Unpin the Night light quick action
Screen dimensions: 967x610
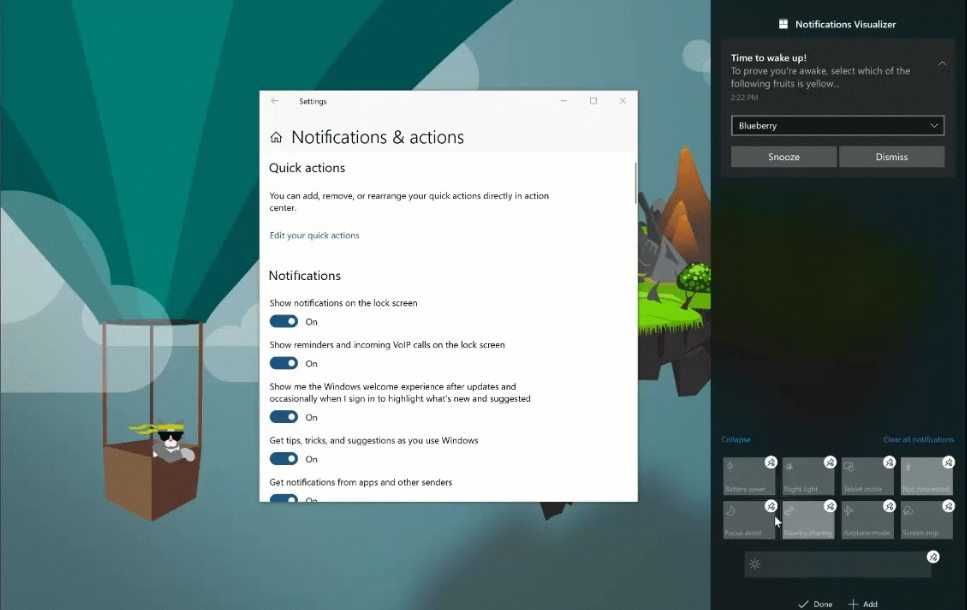click(x=830, y=462)
